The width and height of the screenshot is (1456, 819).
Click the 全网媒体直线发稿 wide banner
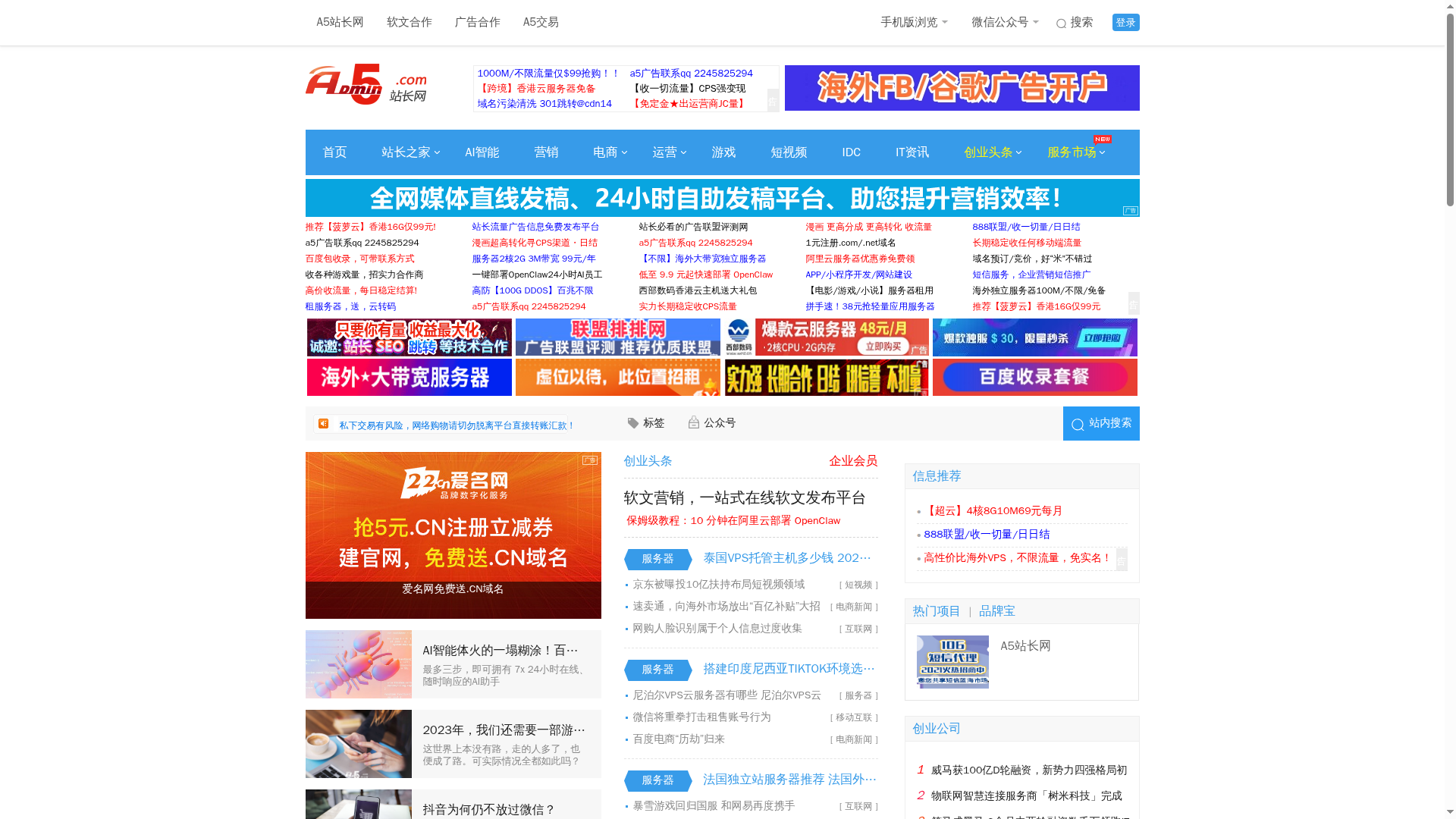(722, 198)
